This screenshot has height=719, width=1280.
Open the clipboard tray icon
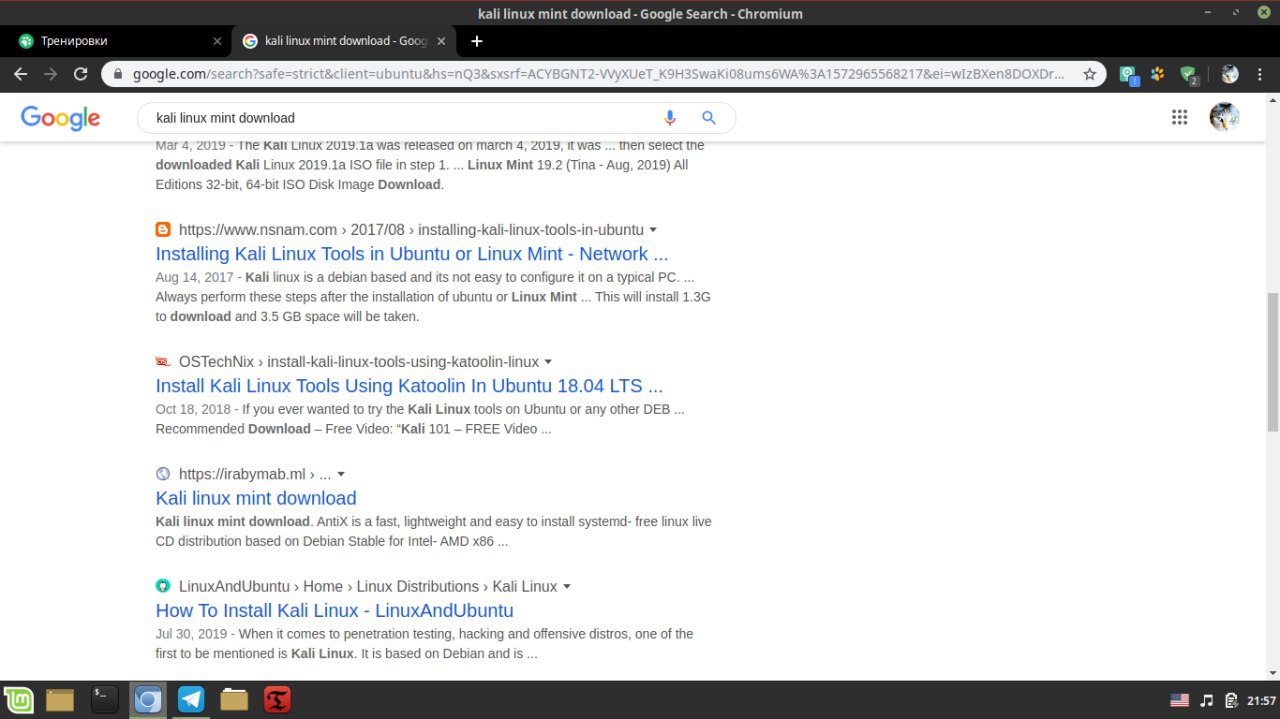[x=1232, y=700]
